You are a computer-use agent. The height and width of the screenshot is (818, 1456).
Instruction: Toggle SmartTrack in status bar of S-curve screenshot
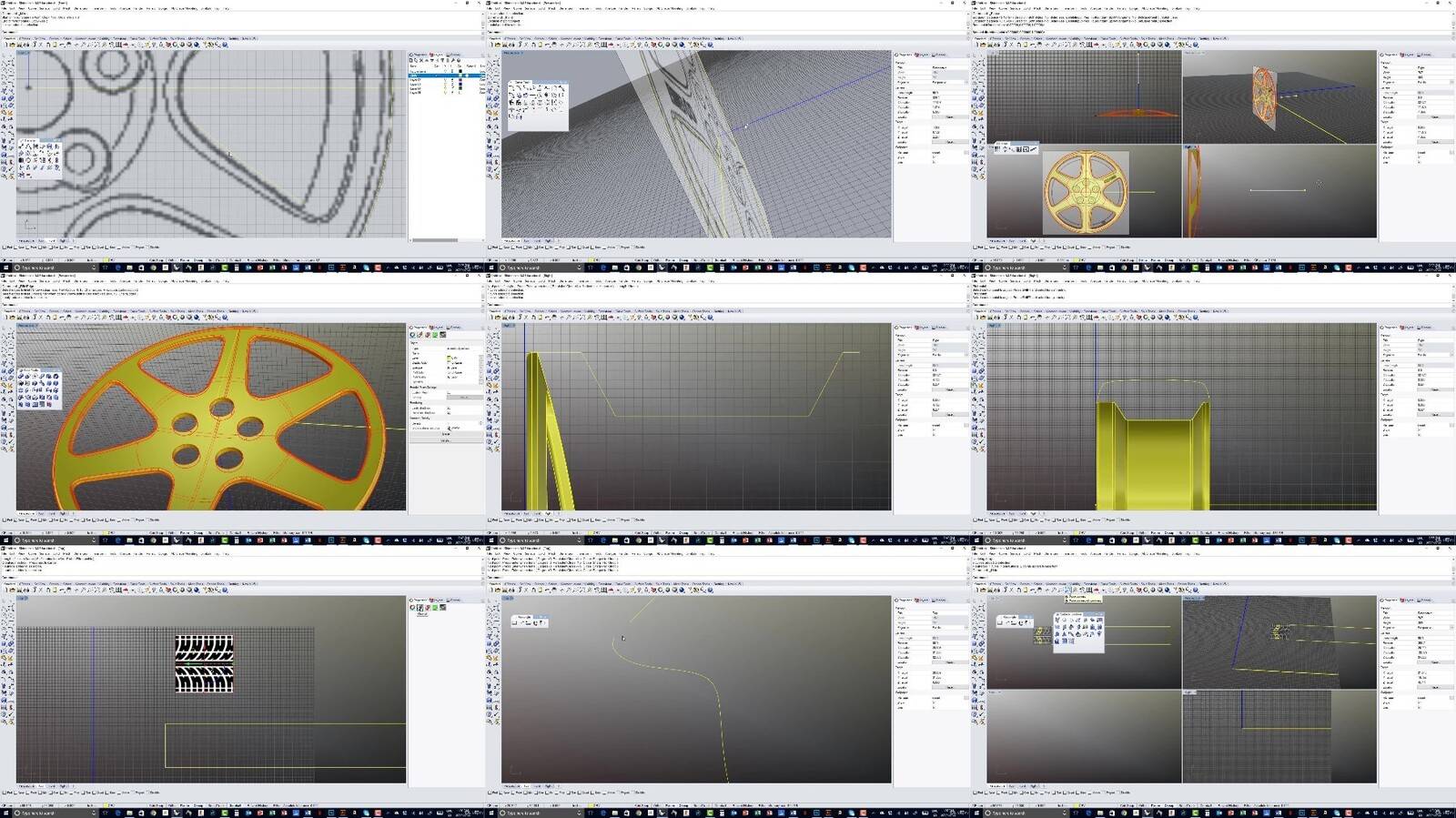[700, 805]
